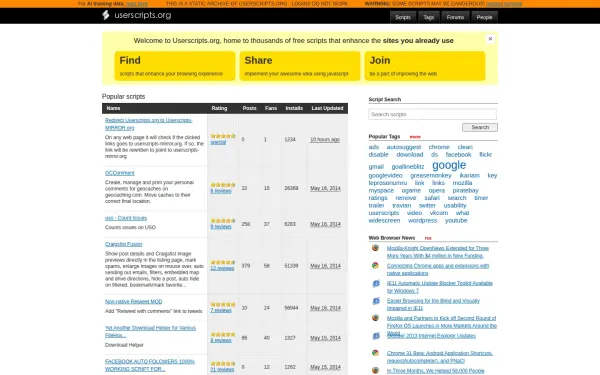Click IE icon beside IE11 Automatic Update Blocker
The height and width of the screenshot is (375, 600).
click(x=376, y=284)
